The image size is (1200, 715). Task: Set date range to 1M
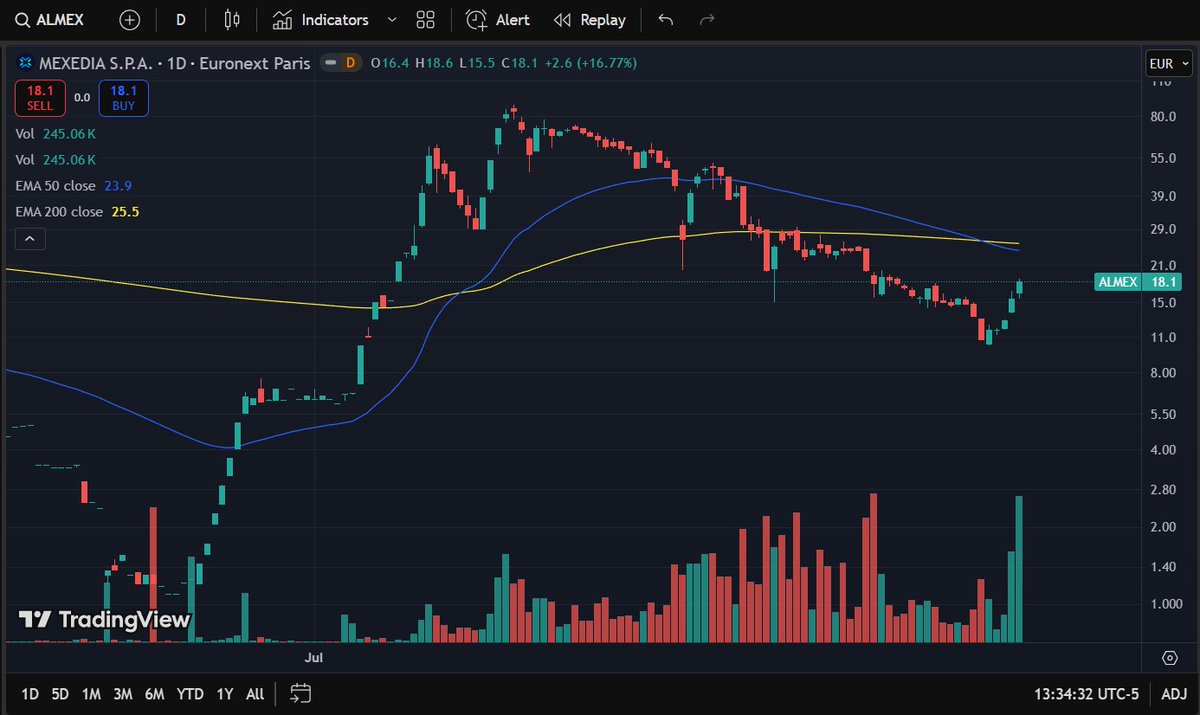[x=91, y=693]
